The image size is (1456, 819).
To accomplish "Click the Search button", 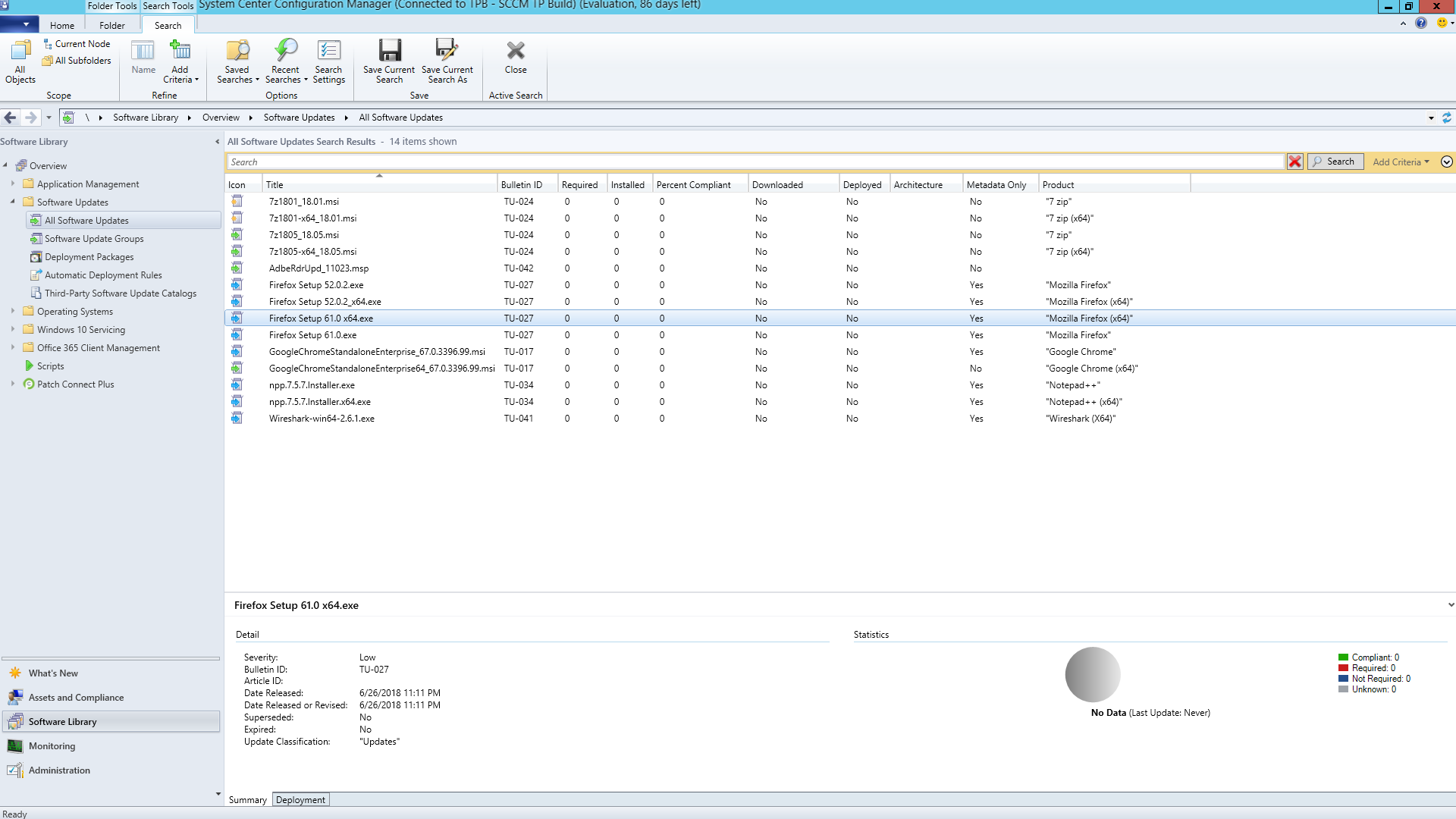I will tap(1335, 162).
